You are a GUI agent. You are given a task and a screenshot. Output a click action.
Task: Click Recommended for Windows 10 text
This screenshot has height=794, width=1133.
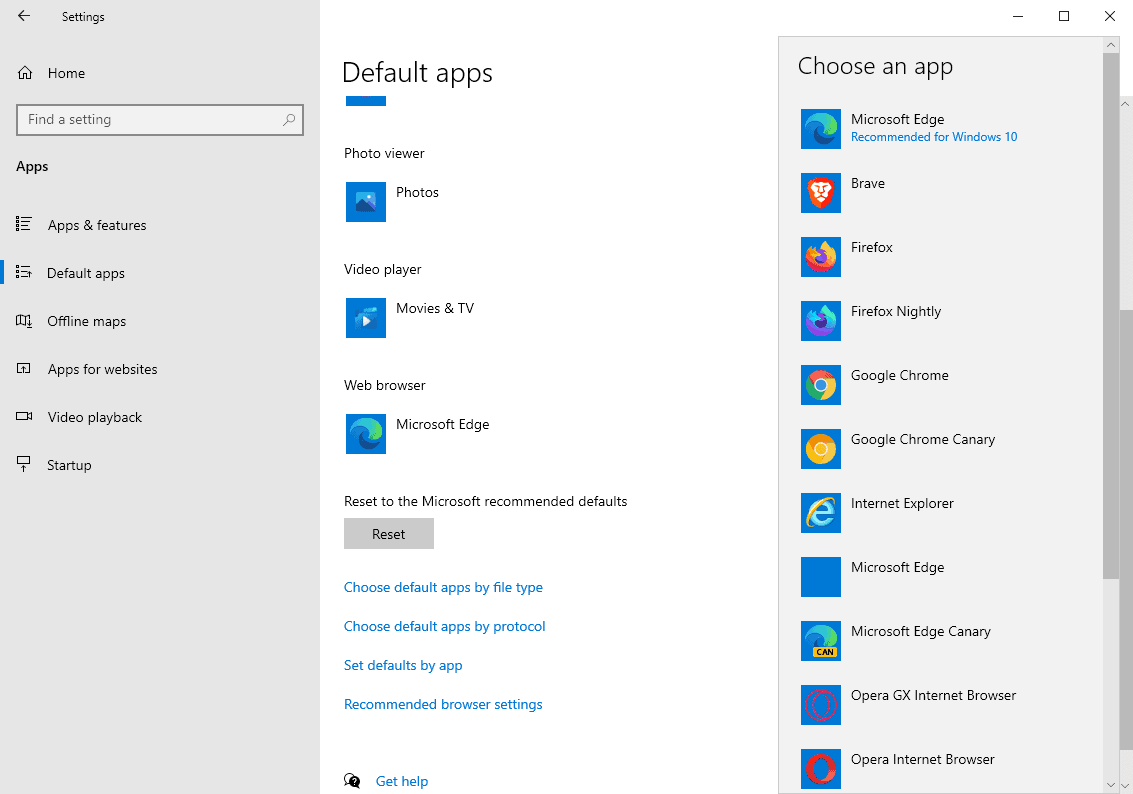934,137
